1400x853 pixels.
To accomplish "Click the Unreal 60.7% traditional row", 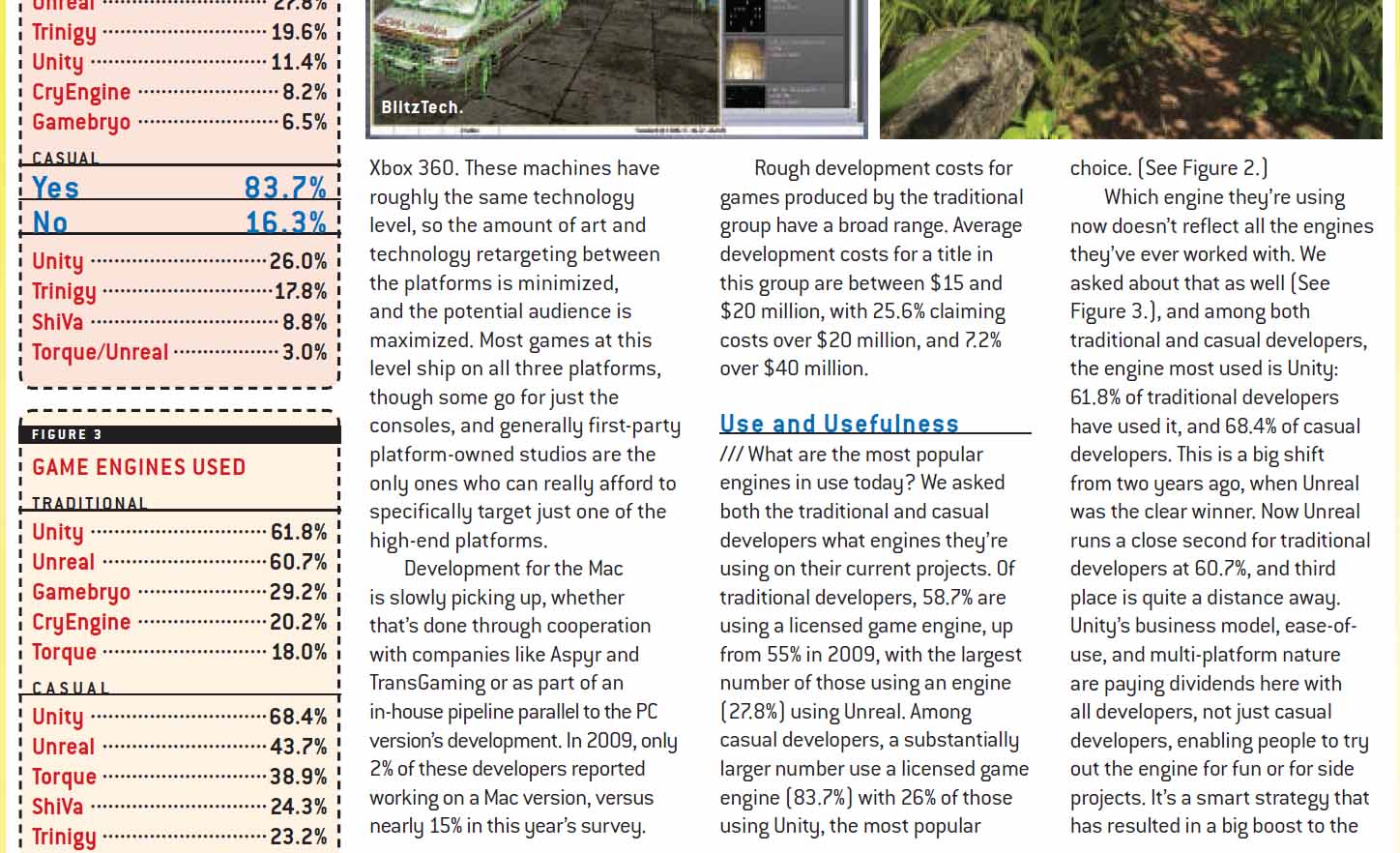I will [180, 562].
